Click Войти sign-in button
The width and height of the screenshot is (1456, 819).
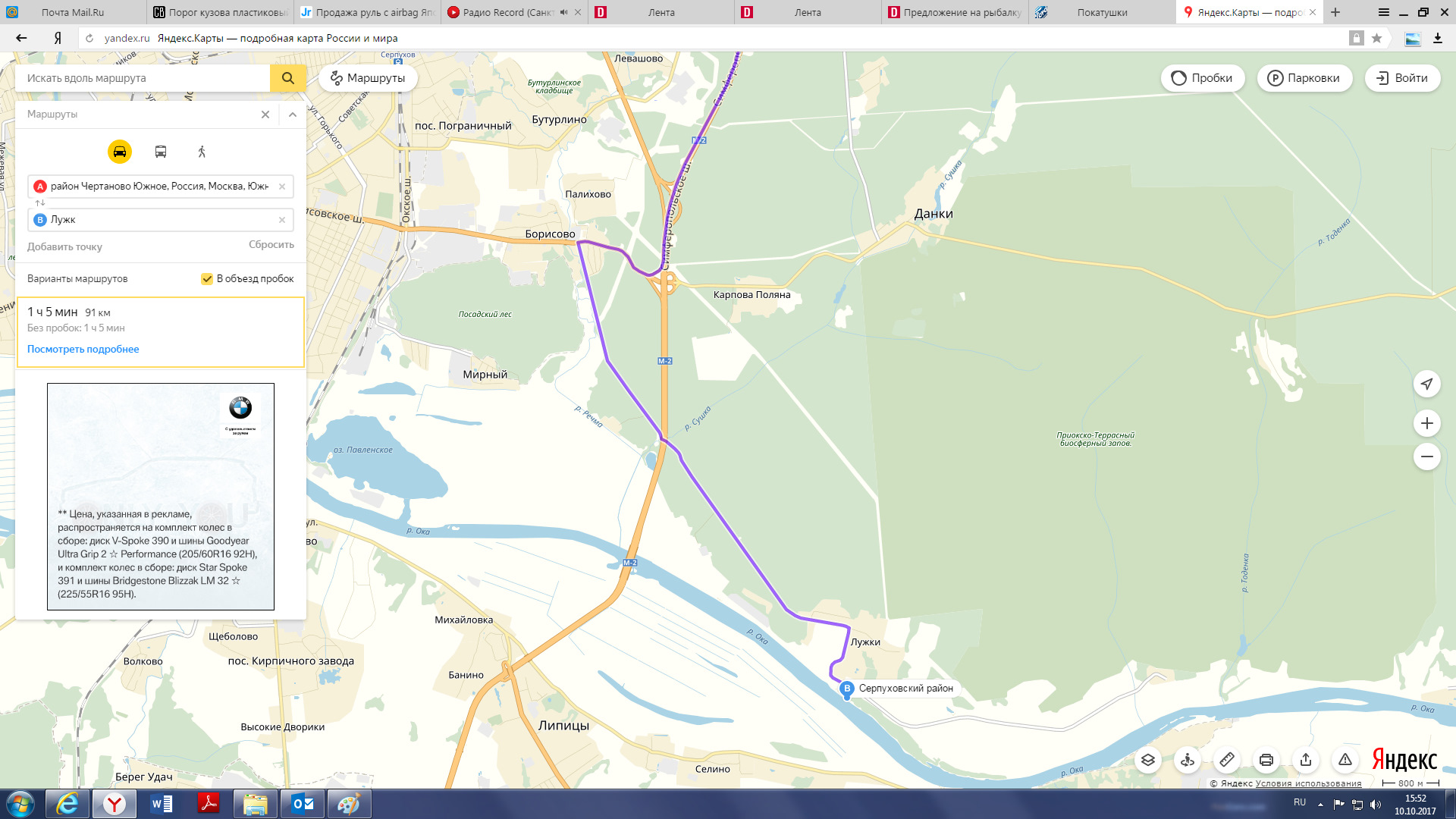(1402, 78)
